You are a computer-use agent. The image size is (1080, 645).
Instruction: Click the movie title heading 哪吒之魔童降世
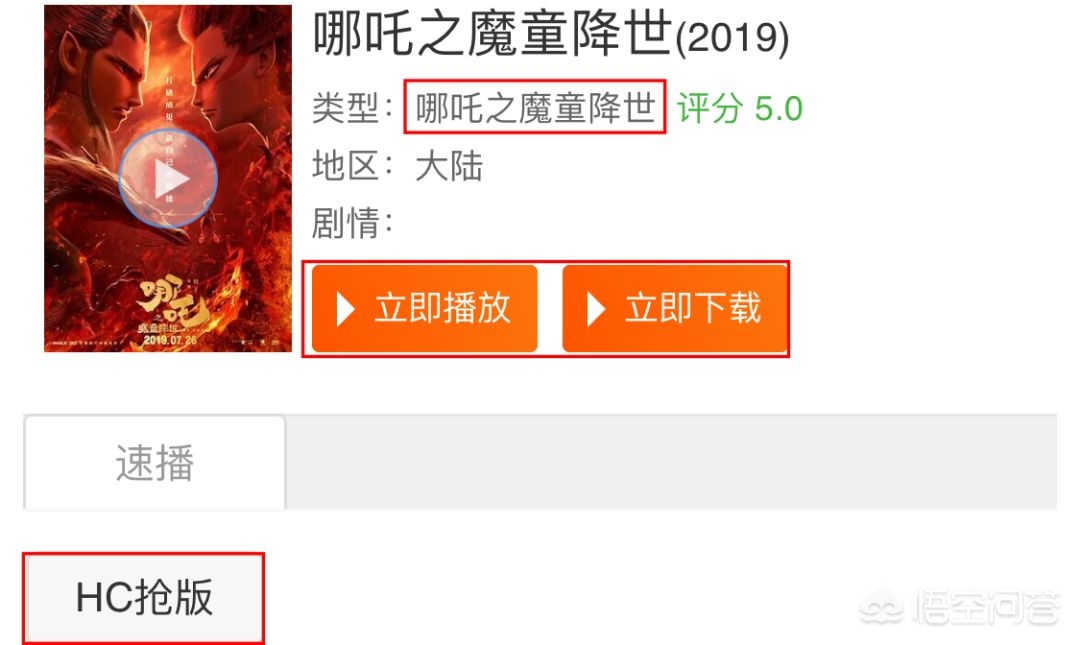click(x=492, y=34)
